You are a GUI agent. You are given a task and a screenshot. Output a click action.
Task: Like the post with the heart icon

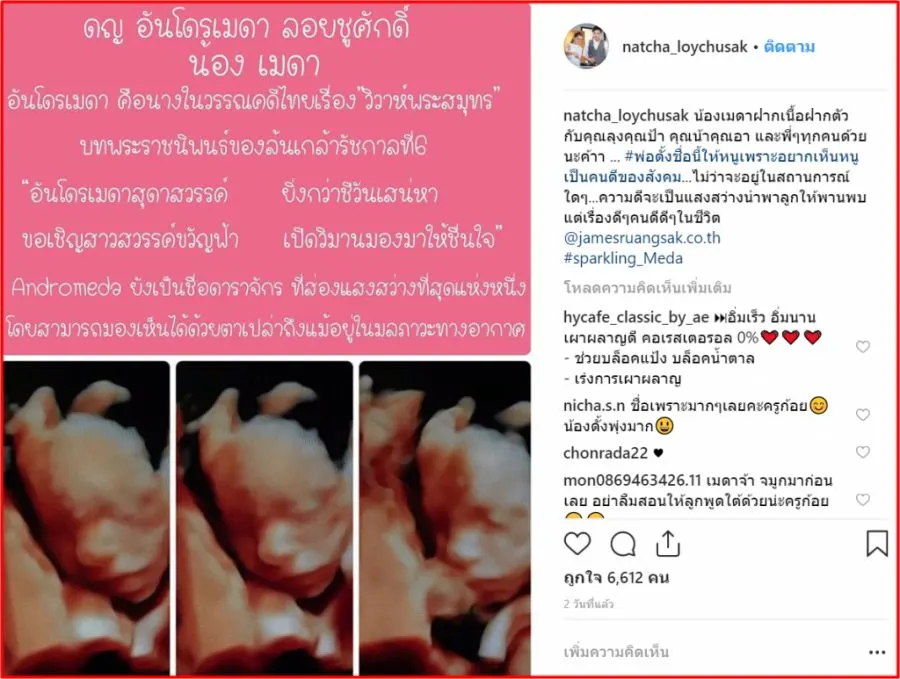pyautogui.click(x=577, y=544)
